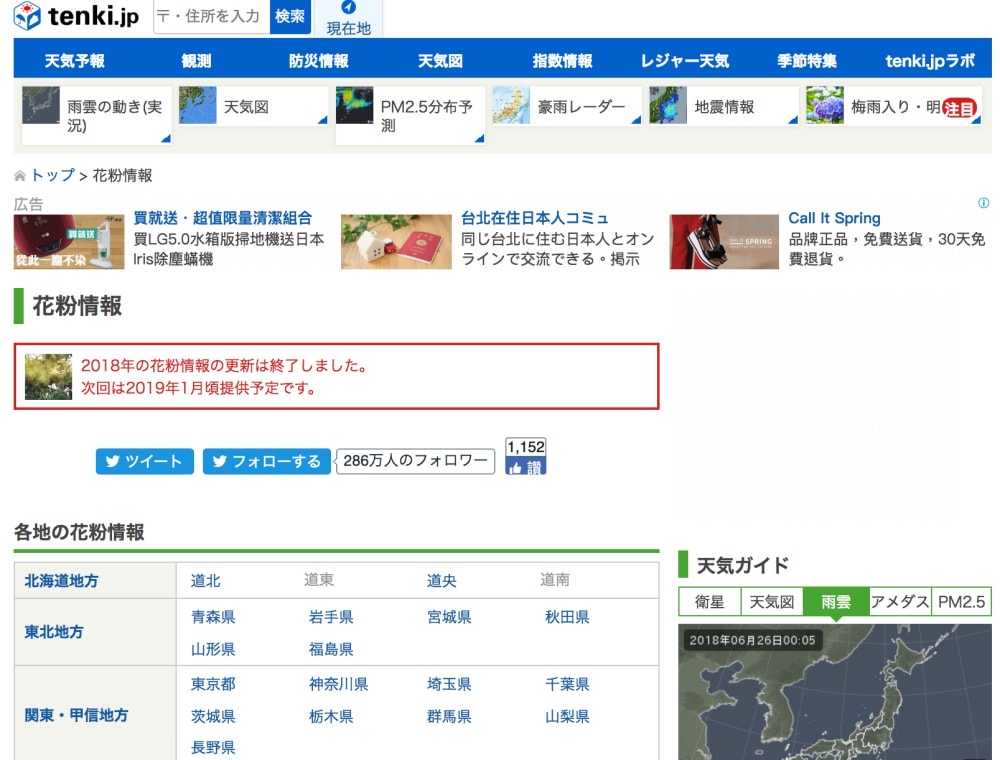Click the 現在地 location icon
1000x760 pixels.
[x=348, y=8]
